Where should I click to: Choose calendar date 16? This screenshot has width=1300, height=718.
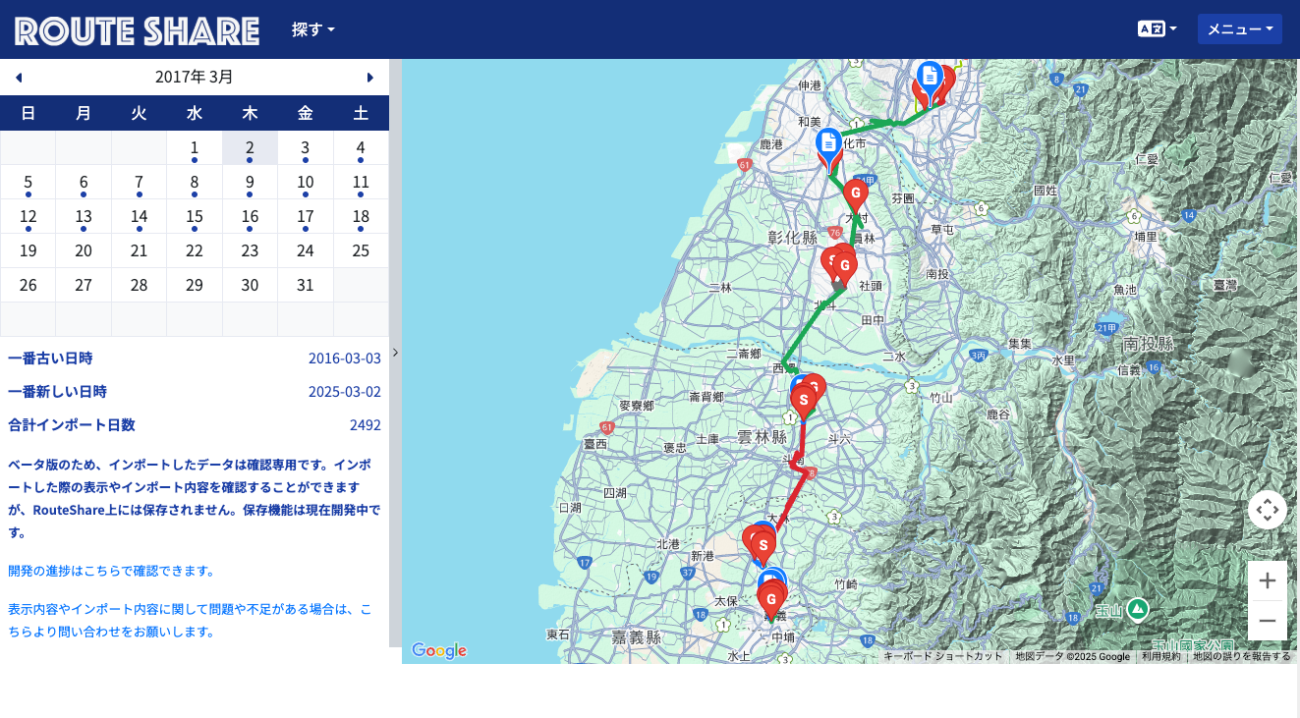250,216
